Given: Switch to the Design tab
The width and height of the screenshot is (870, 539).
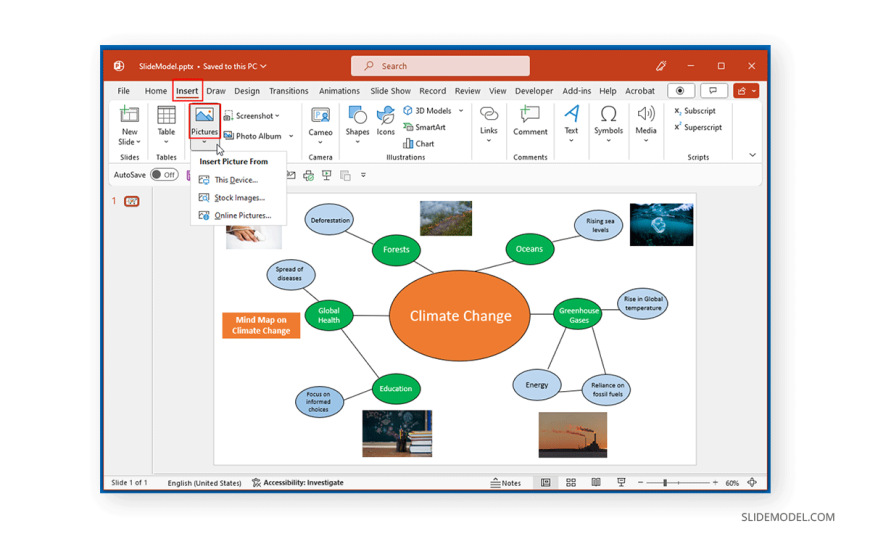Looking at the screenshot, I should pos(247,91).
